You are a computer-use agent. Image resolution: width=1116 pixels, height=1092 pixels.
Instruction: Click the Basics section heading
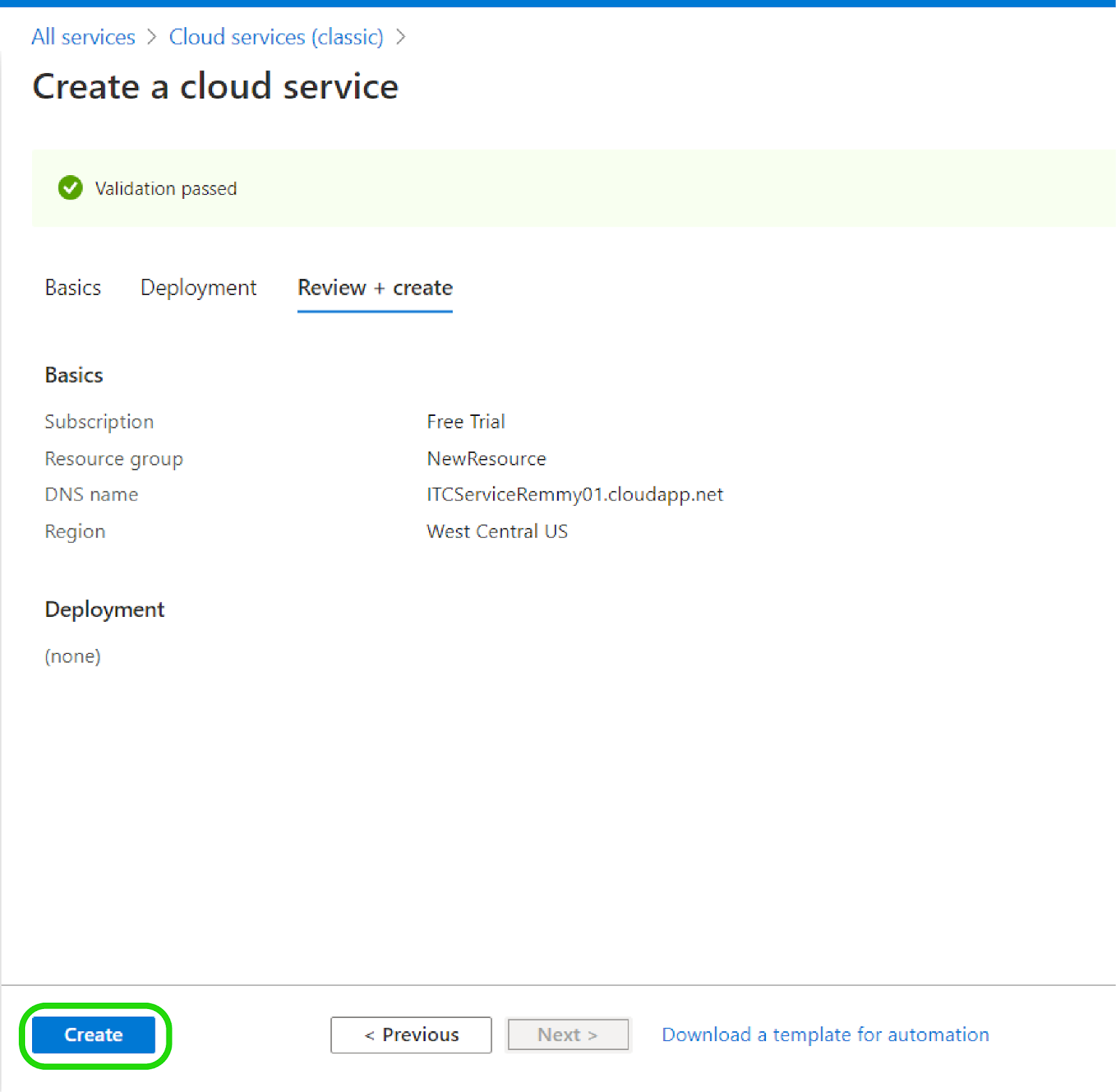73,375
